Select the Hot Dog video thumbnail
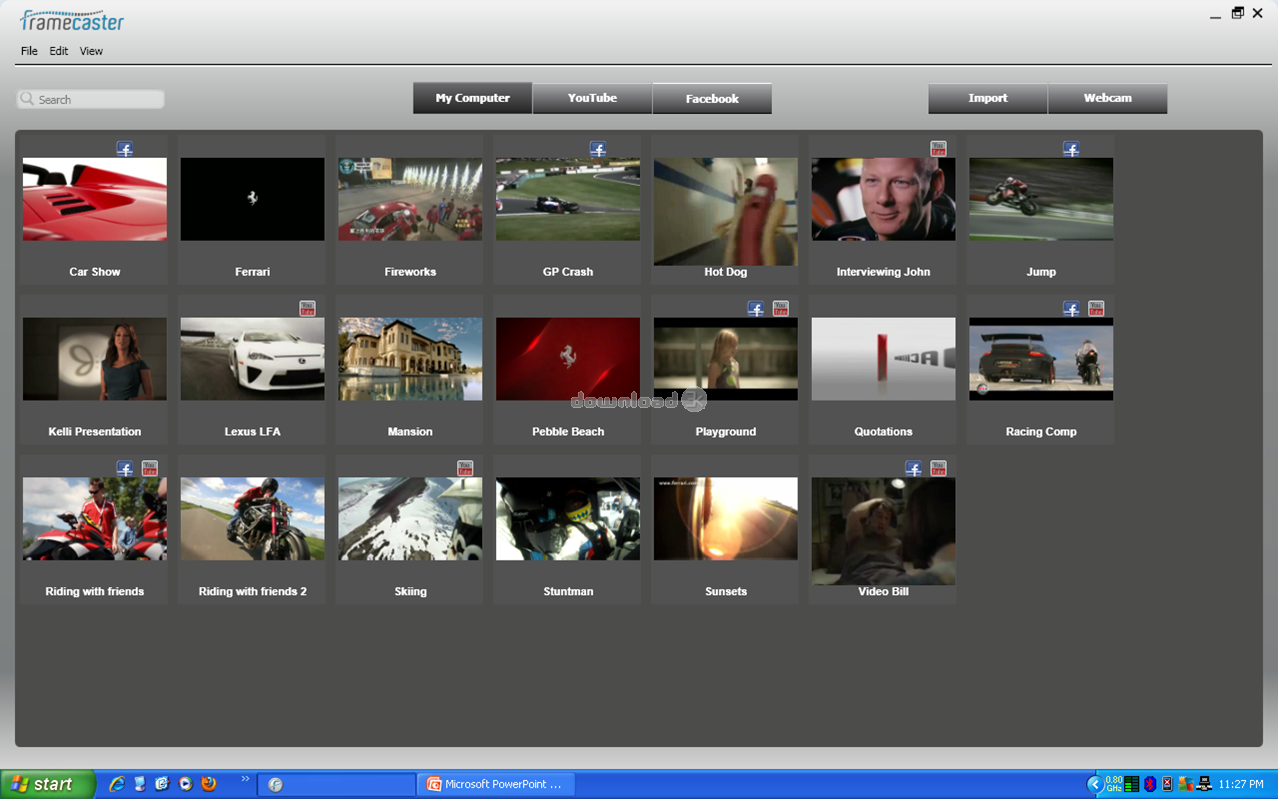The width and height of the screenshot is (1278, 799). [726, 211]
